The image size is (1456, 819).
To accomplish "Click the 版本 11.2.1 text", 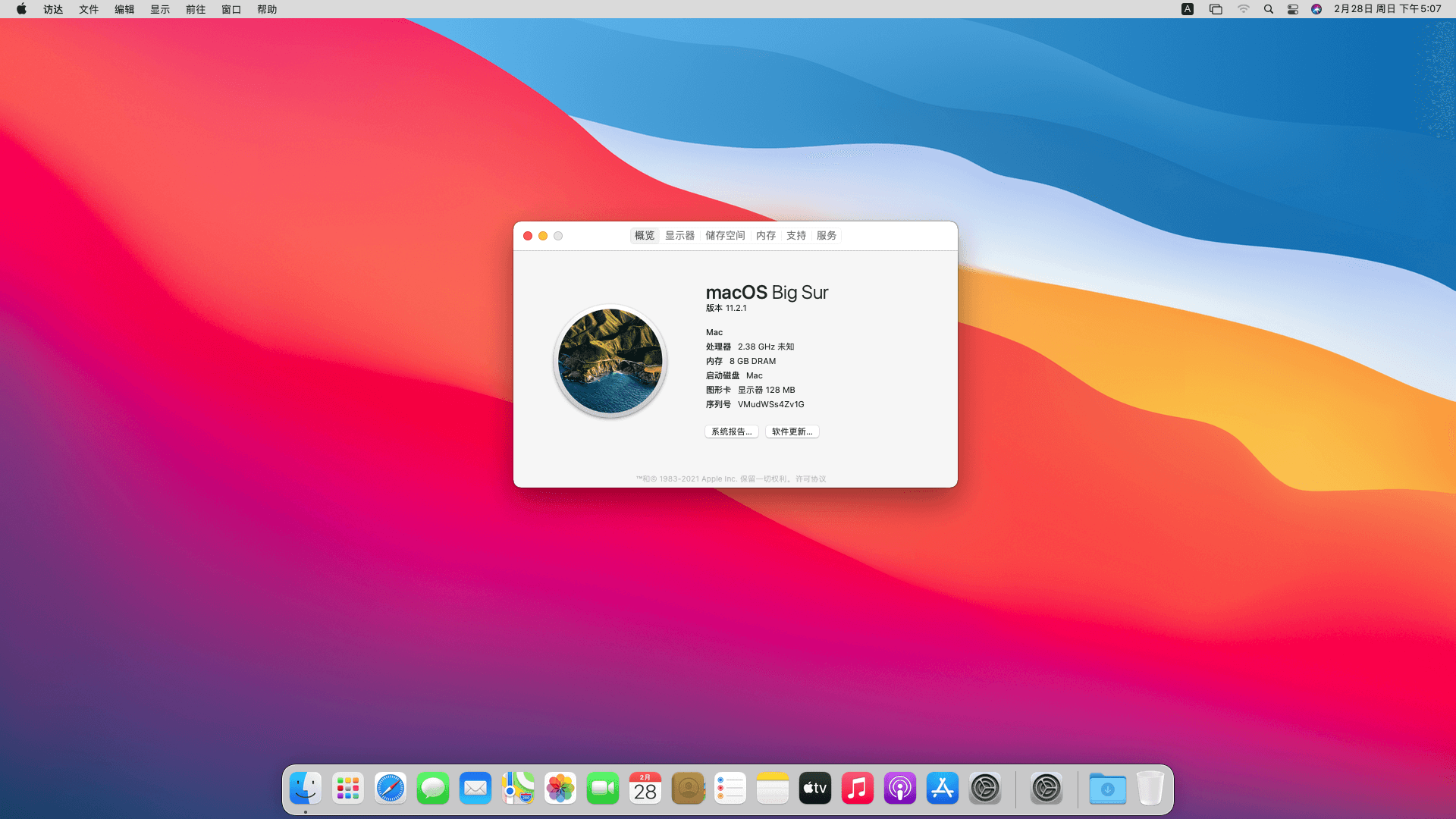I will pyautogui.click(x=726, y=308).
